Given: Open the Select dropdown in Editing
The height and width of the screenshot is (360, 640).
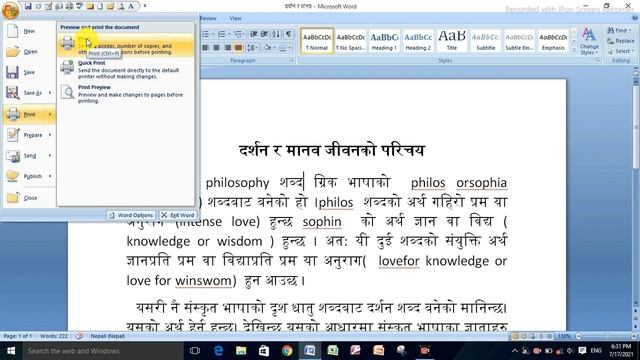Looking at the screenshot, I should tap(620, 51).
